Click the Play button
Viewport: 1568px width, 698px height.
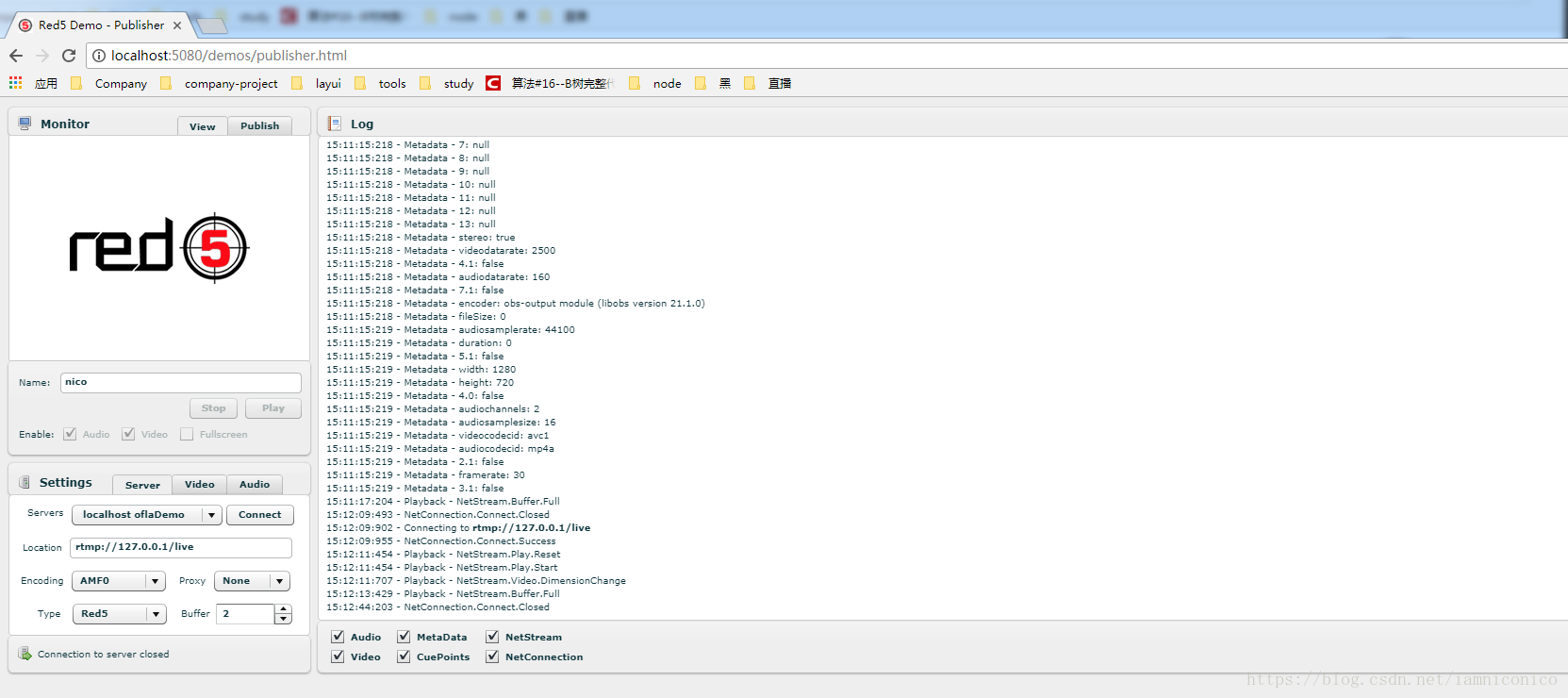click(x=273, y=408)
